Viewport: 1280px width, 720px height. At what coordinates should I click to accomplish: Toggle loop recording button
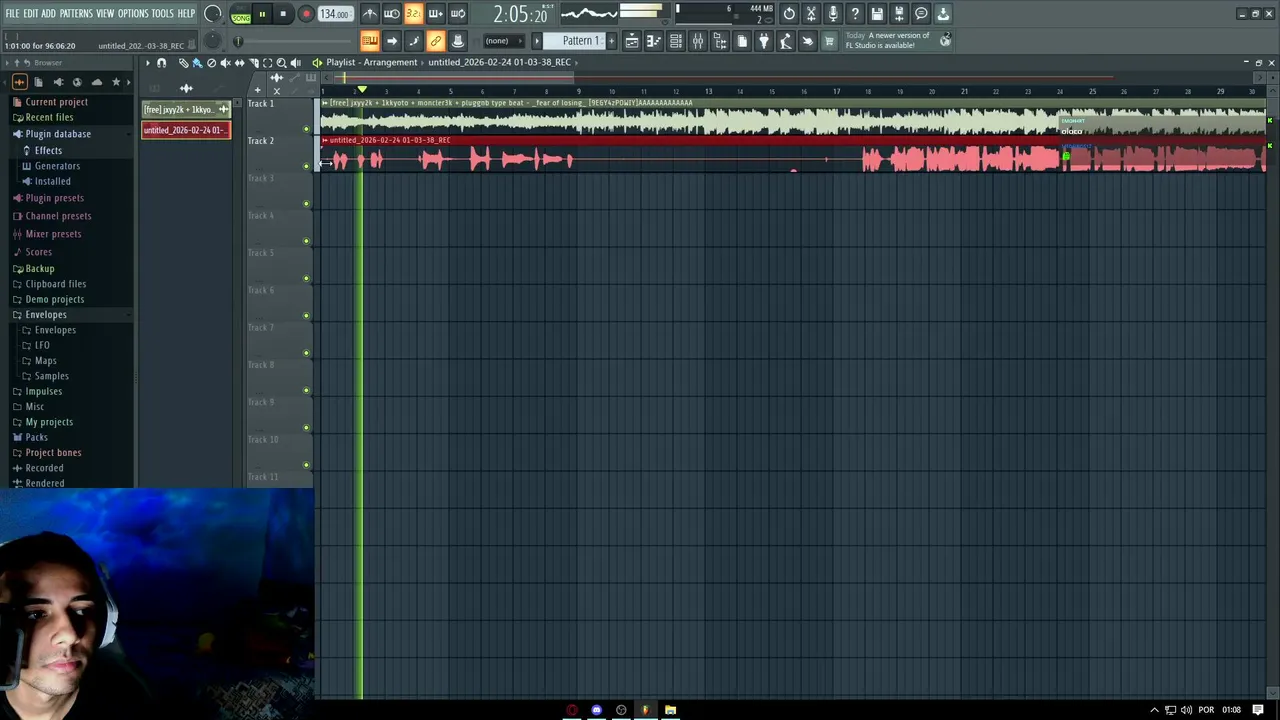457,14
